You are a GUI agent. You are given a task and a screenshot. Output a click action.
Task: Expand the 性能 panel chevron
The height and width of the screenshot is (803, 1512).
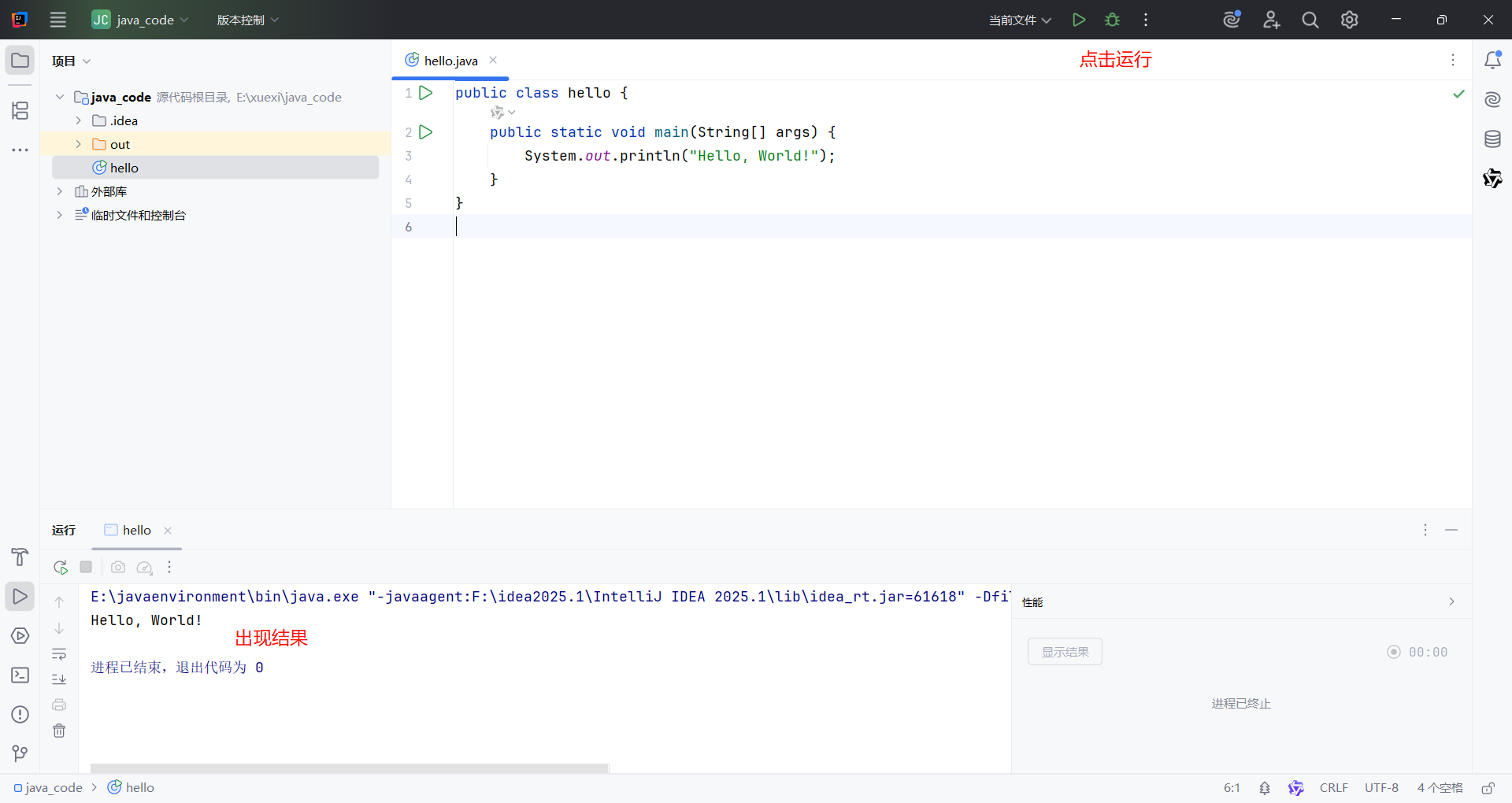(x=1451, y=601)
